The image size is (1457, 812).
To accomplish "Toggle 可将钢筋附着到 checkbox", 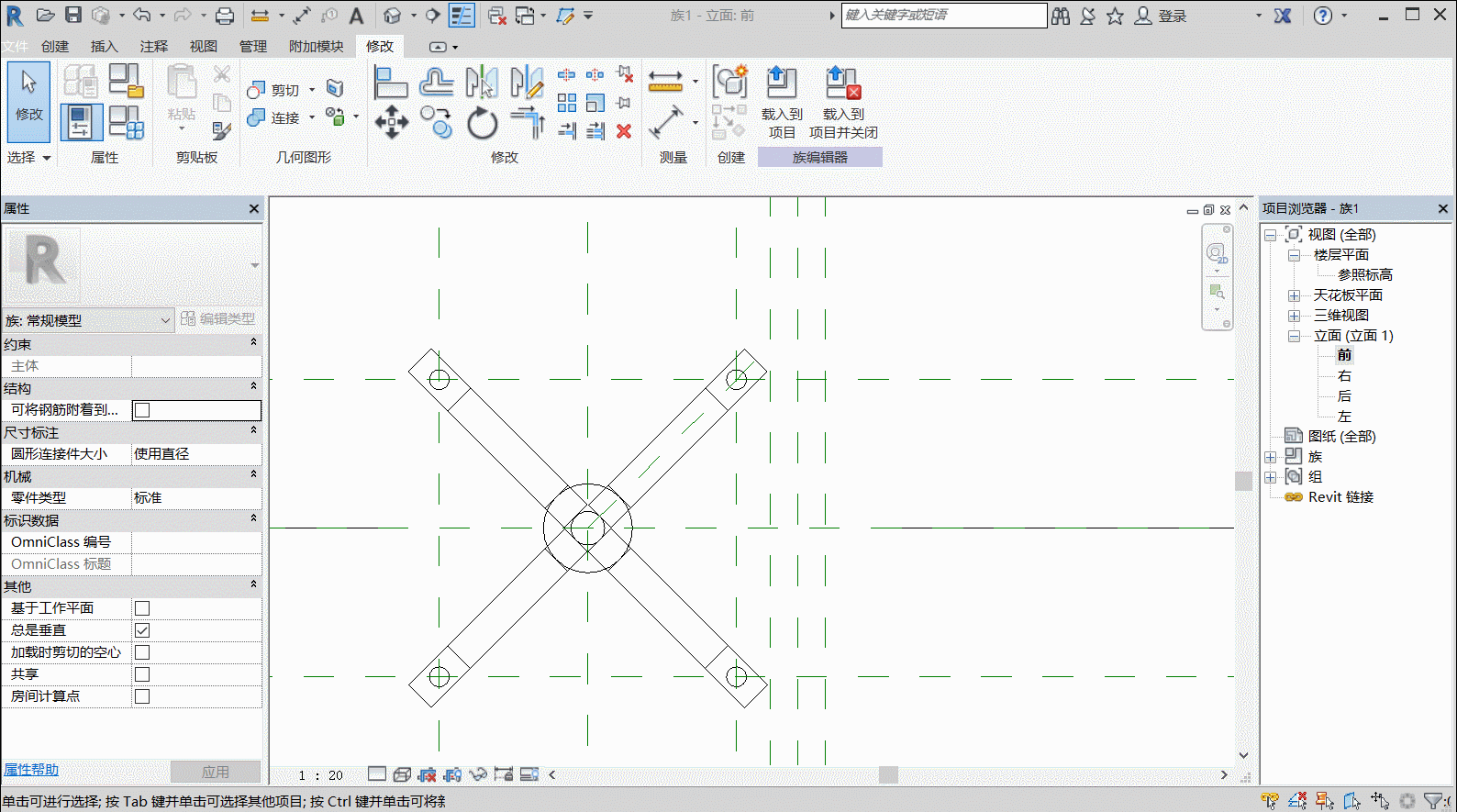I will [142, 410].
